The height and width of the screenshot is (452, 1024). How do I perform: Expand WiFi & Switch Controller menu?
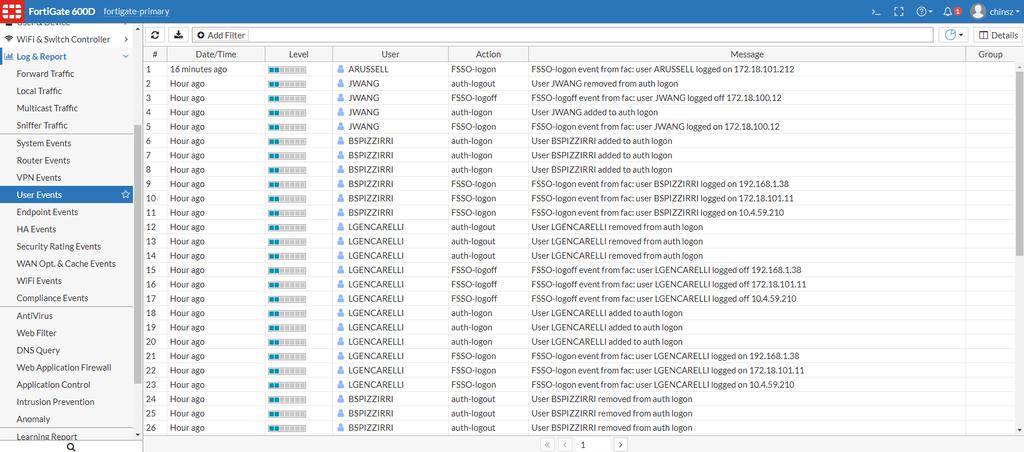66,39
